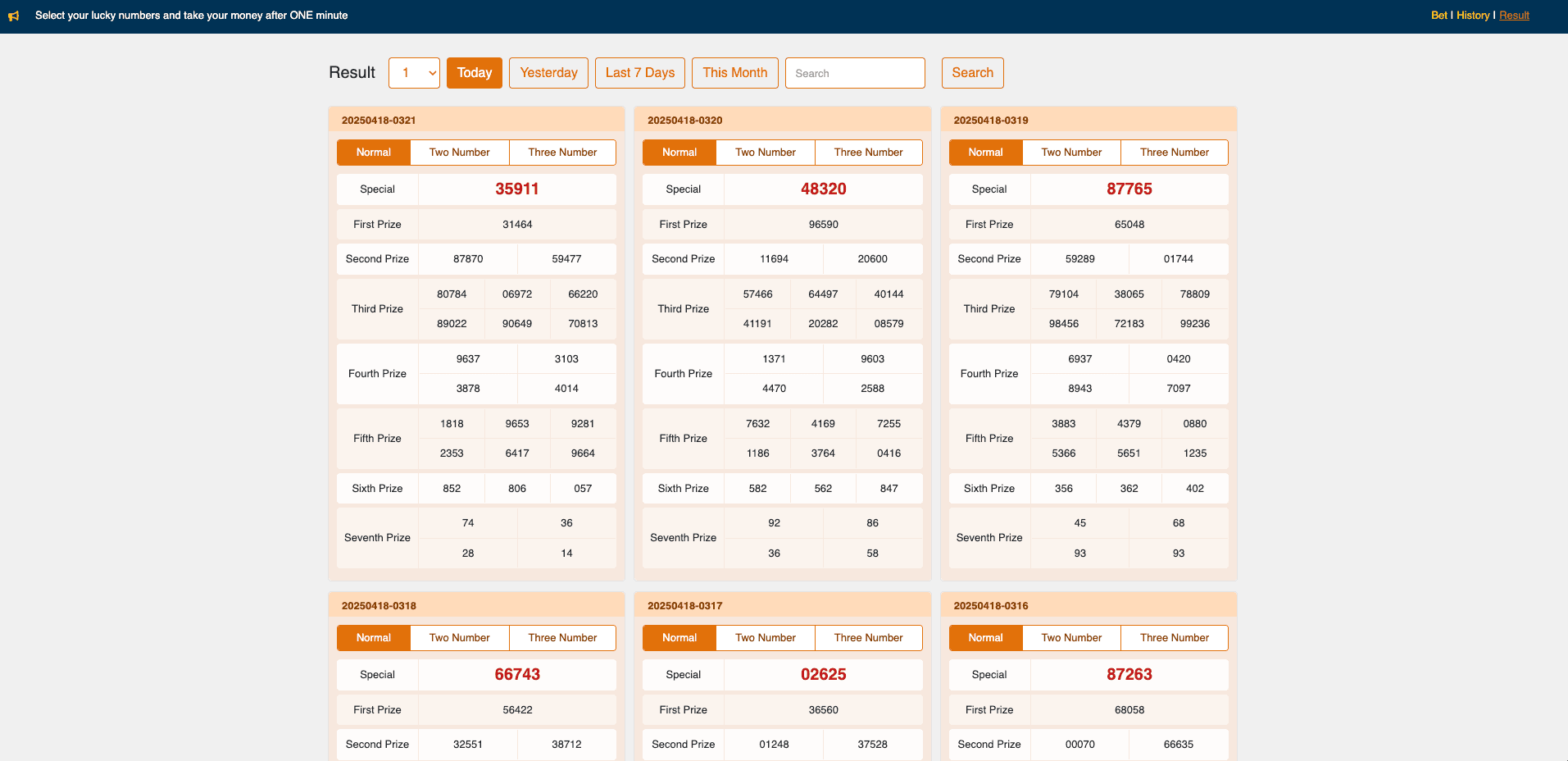Open the History link in header
The height and width of the screenshot is (761, 1568).
coord(1473,16)
